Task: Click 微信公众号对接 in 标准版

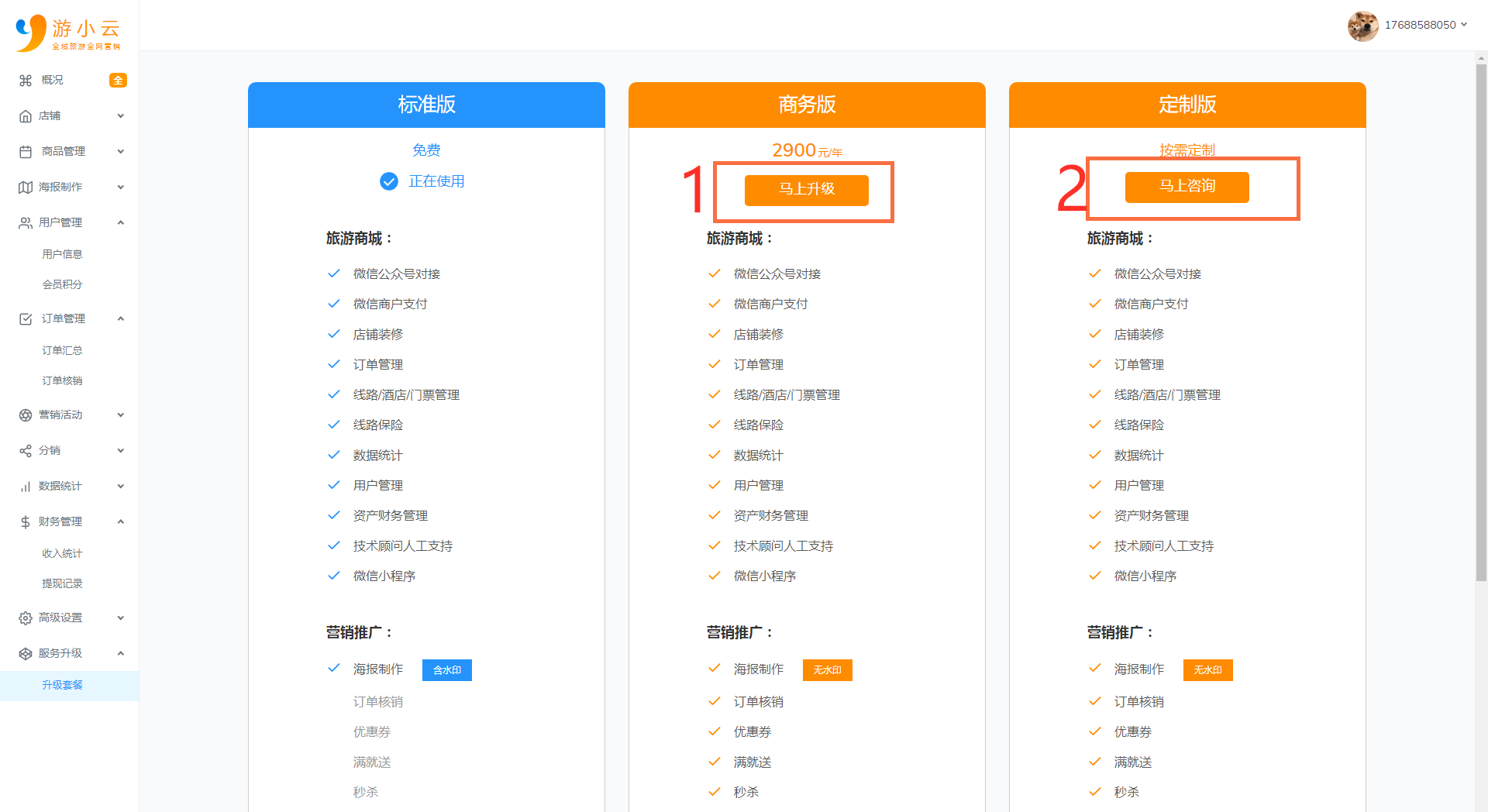Action: click(397, 274)
